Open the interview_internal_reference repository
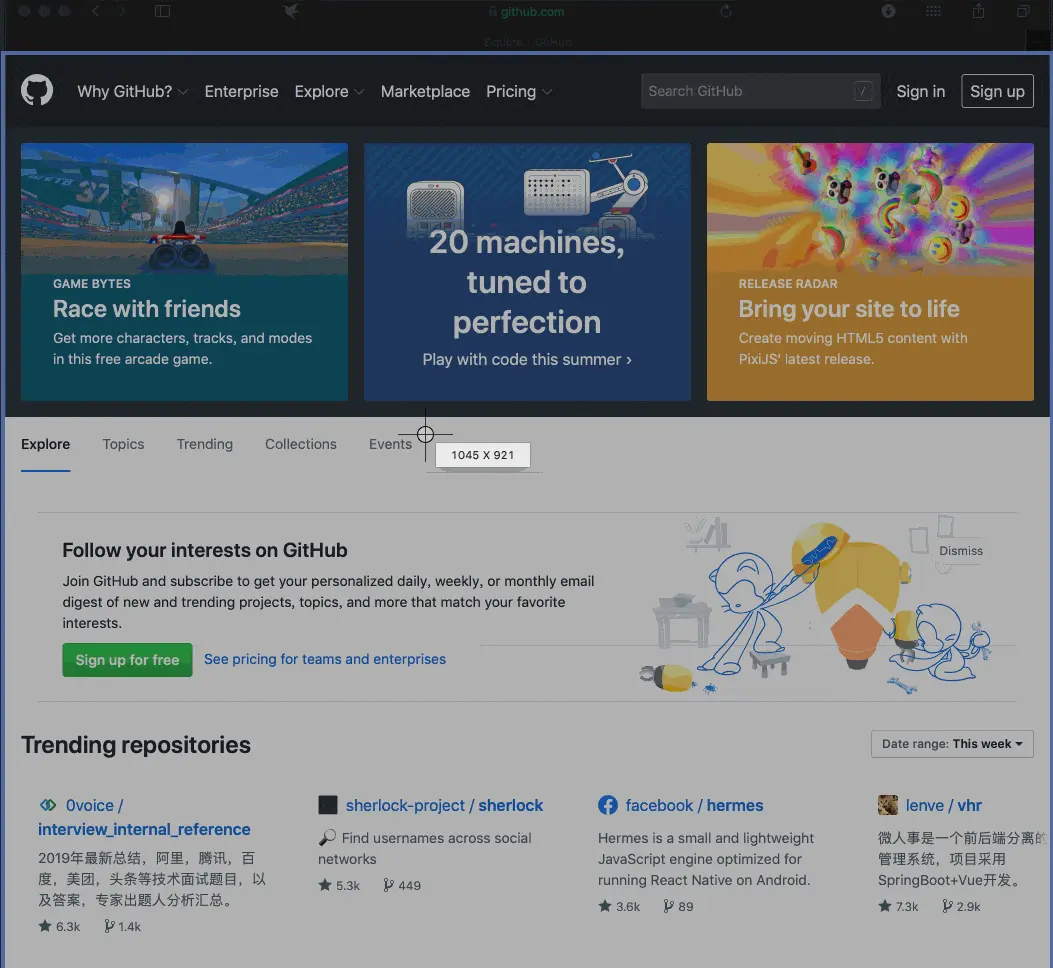This screenshot has height=968, width=1053. point(144,830)
